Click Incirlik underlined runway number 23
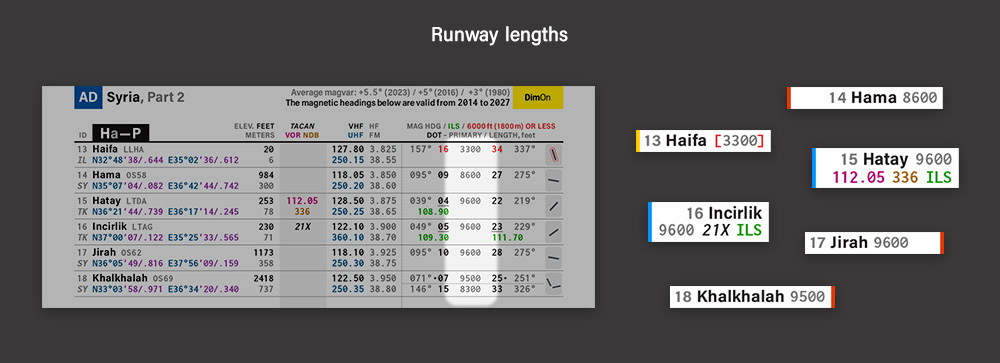The width and height of the screenshot is (1000, 363). click(x=497, y=226)
